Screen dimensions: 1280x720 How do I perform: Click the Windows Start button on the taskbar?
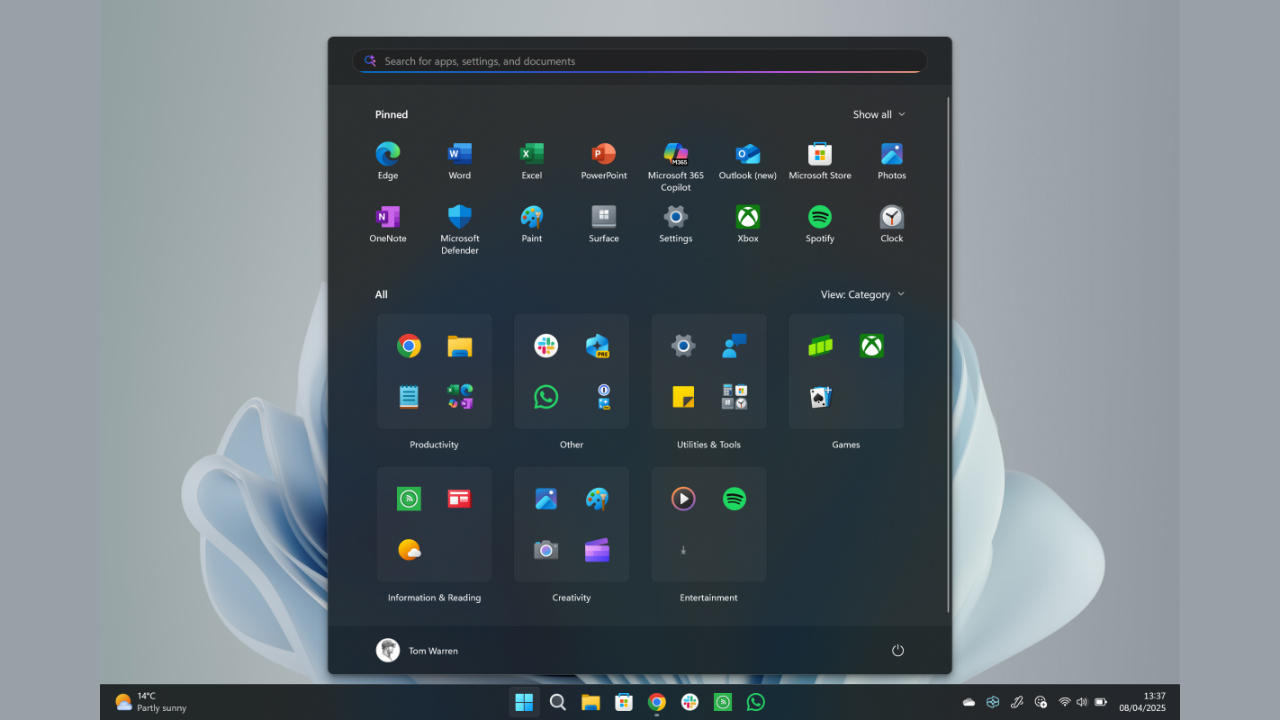pos(524,702)
